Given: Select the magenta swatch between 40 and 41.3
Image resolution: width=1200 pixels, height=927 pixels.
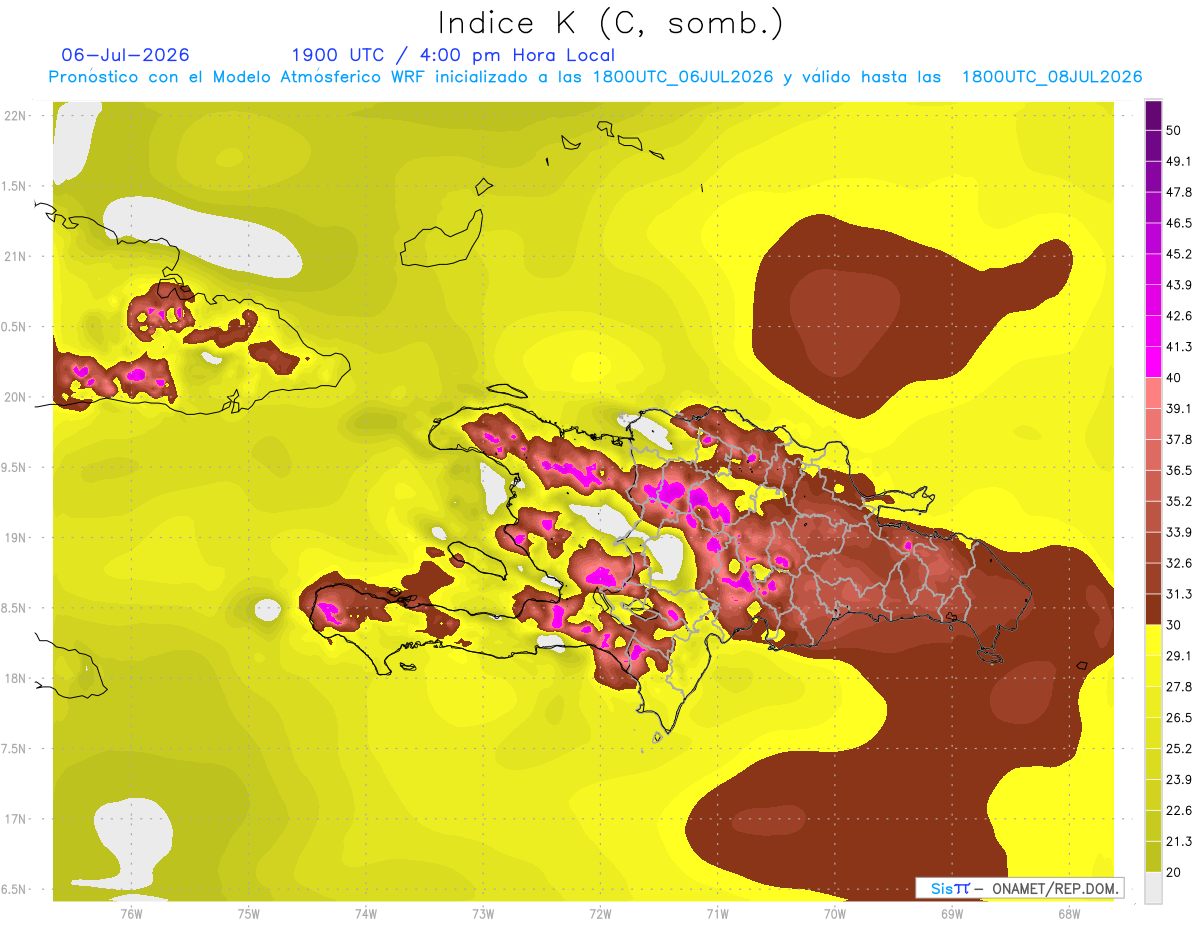Looking at the screenshot, I should [1153, 362].
